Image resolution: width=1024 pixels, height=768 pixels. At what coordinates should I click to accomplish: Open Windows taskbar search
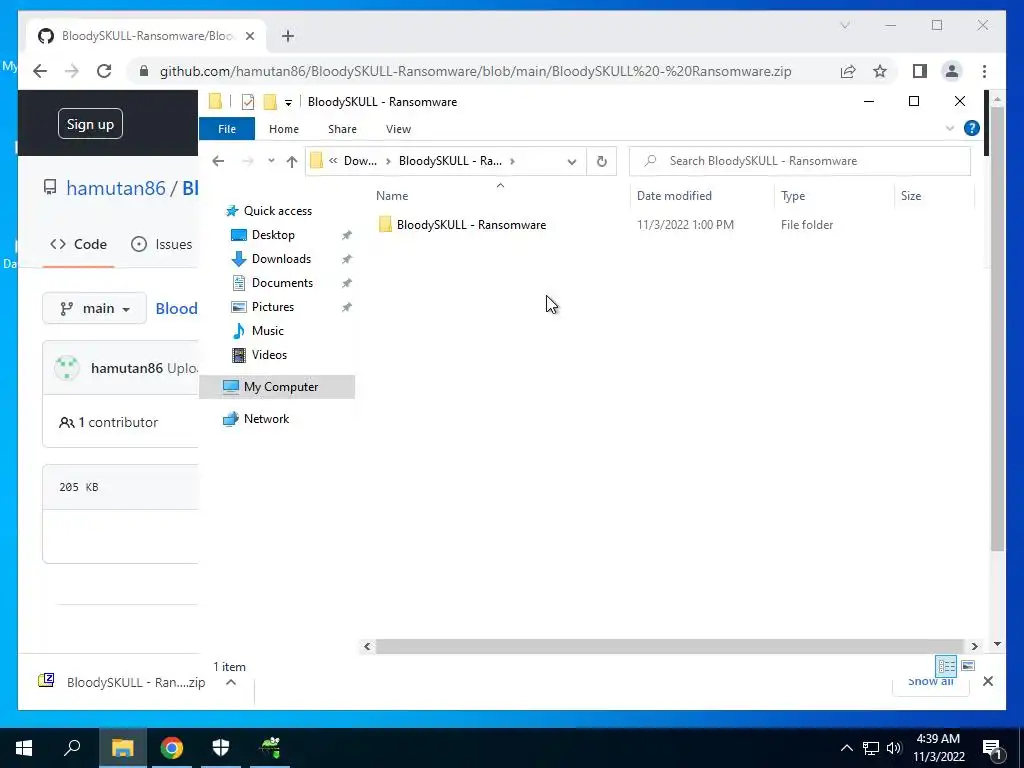click(x=72, y=748)
